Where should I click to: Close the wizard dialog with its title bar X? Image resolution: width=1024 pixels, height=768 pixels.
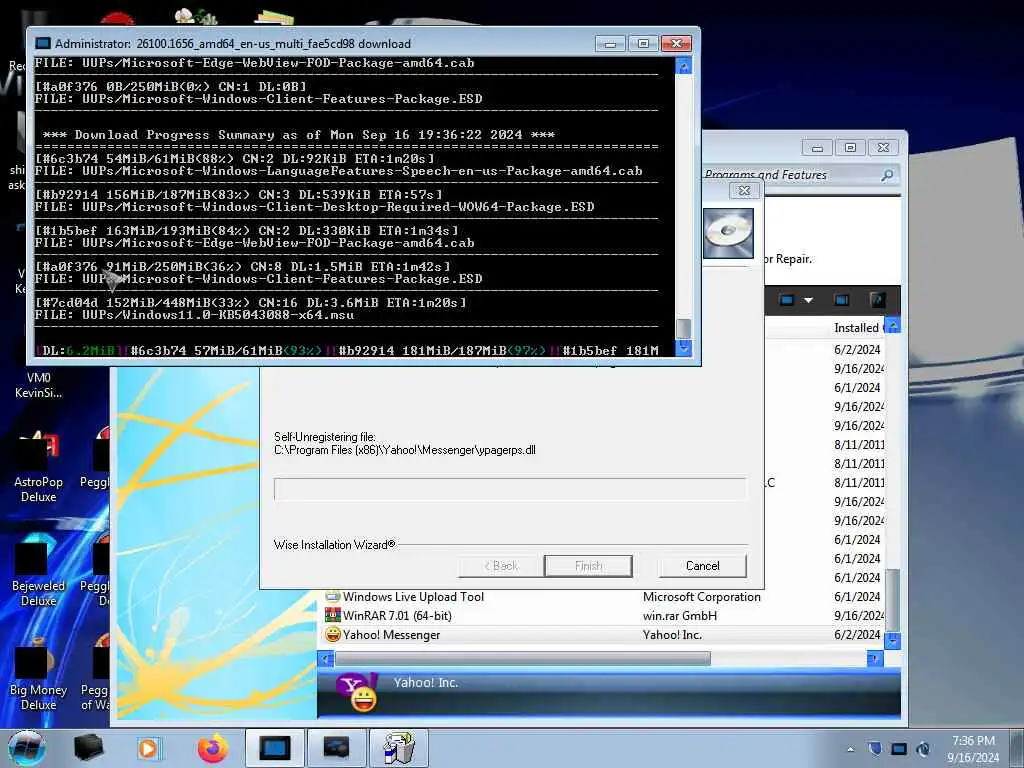click(744, 191)
